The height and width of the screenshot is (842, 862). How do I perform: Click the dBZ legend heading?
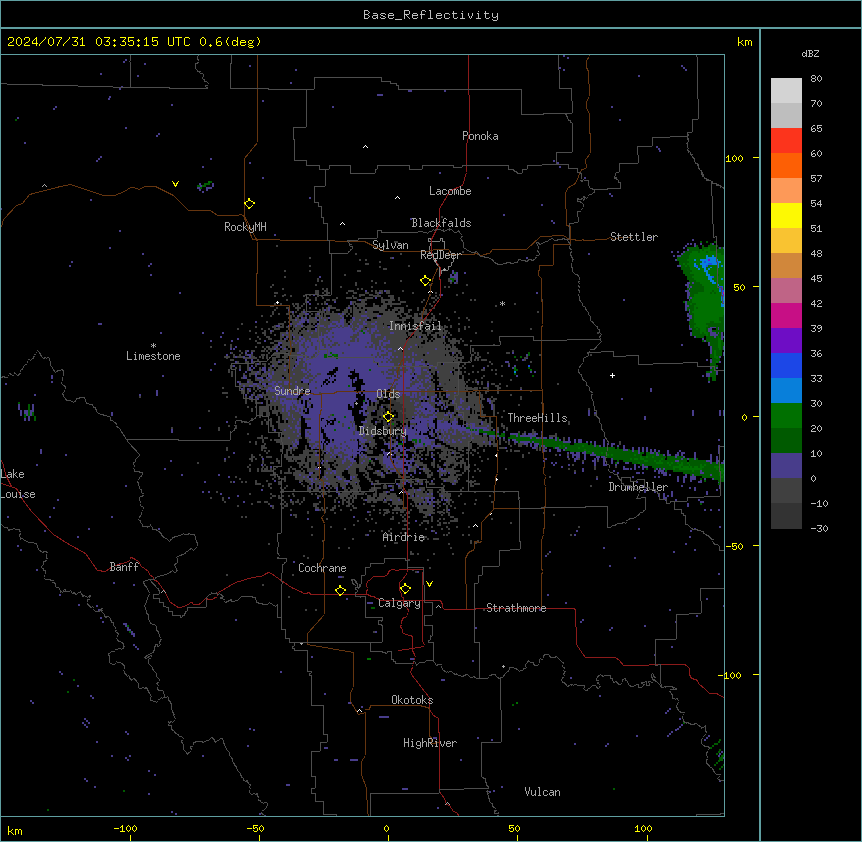pos(810,54)
